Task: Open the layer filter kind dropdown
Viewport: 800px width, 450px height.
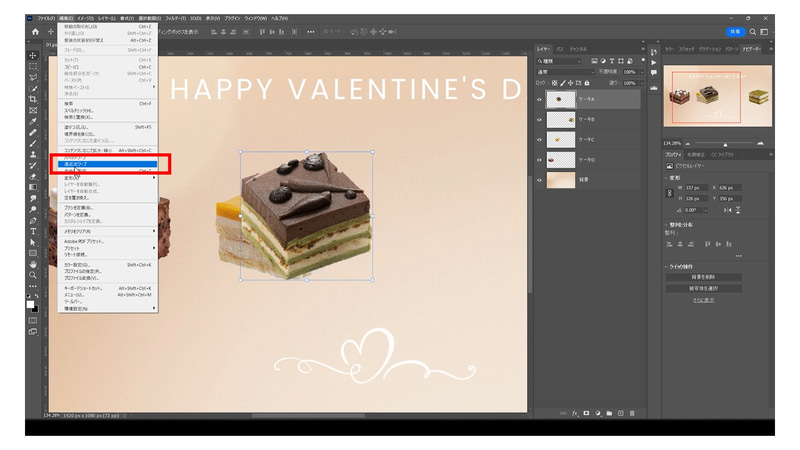Action: click(560, 61)
